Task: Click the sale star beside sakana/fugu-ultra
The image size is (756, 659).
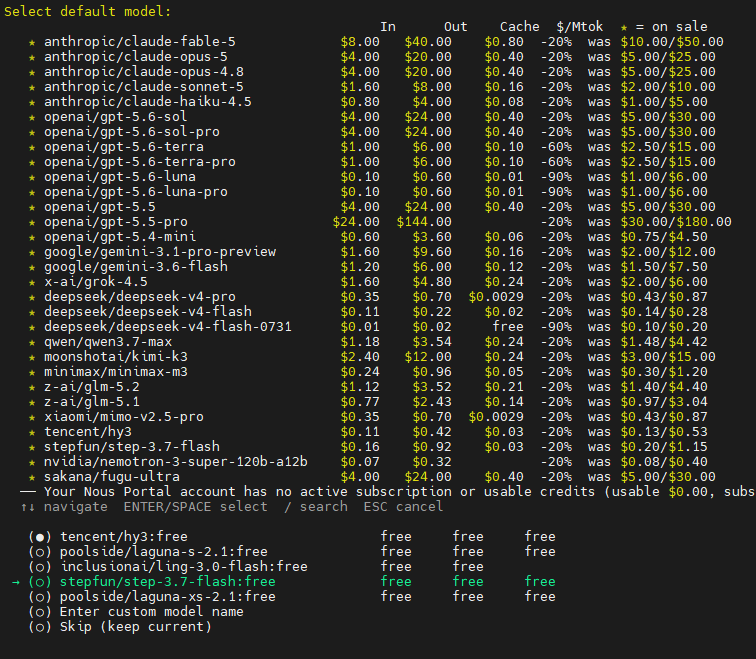Action: click(x=32, y=477)
